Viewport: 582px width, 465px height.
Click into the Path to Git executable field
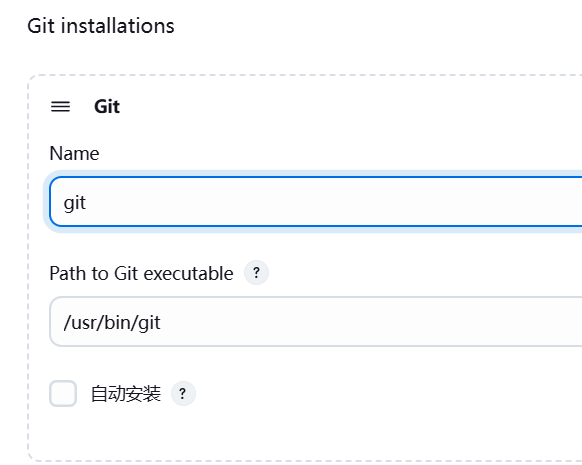click(x=315, y=322)
